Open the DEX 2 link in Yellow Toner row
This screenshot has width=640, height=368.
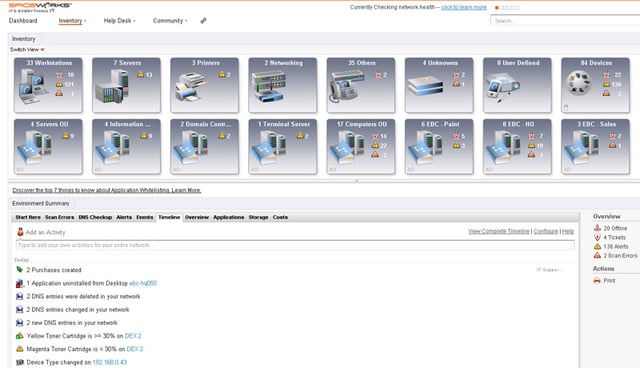tap(133, 336)
